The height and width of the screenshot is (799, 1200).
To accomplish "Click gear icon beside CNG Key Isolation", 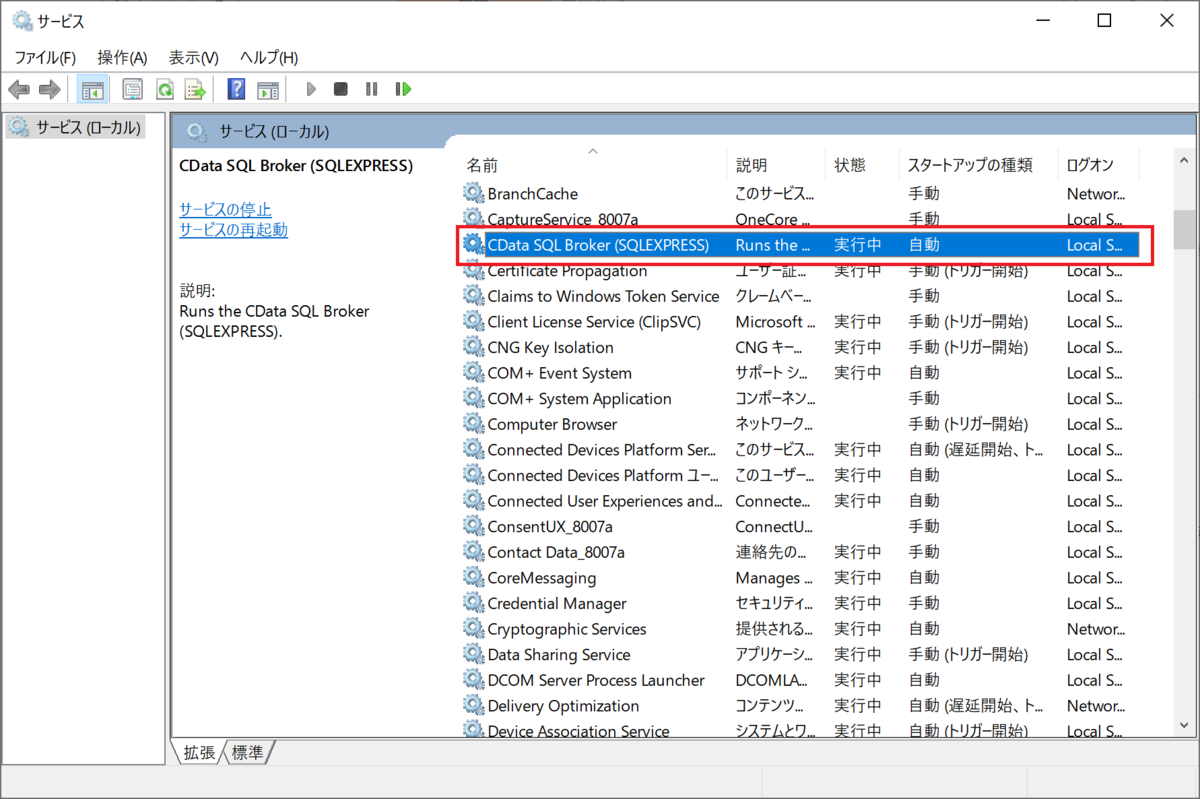I will click(x=473, y=347).
